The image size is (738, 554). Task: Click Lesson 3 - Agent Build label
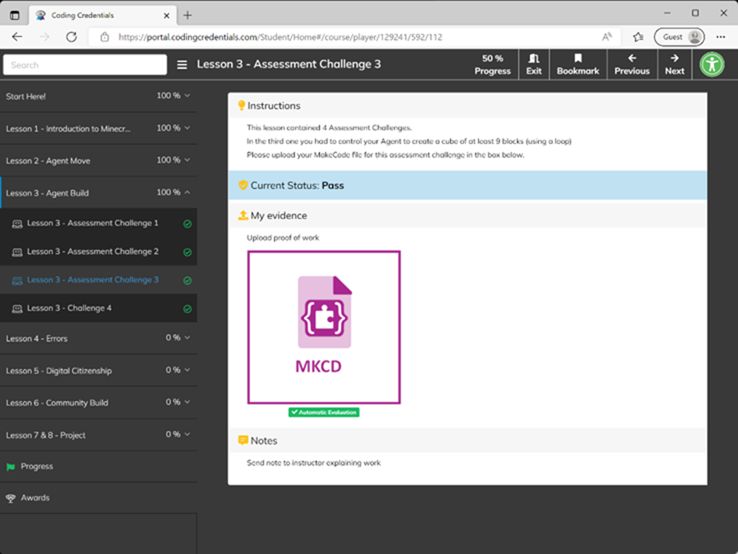[47, 193]
